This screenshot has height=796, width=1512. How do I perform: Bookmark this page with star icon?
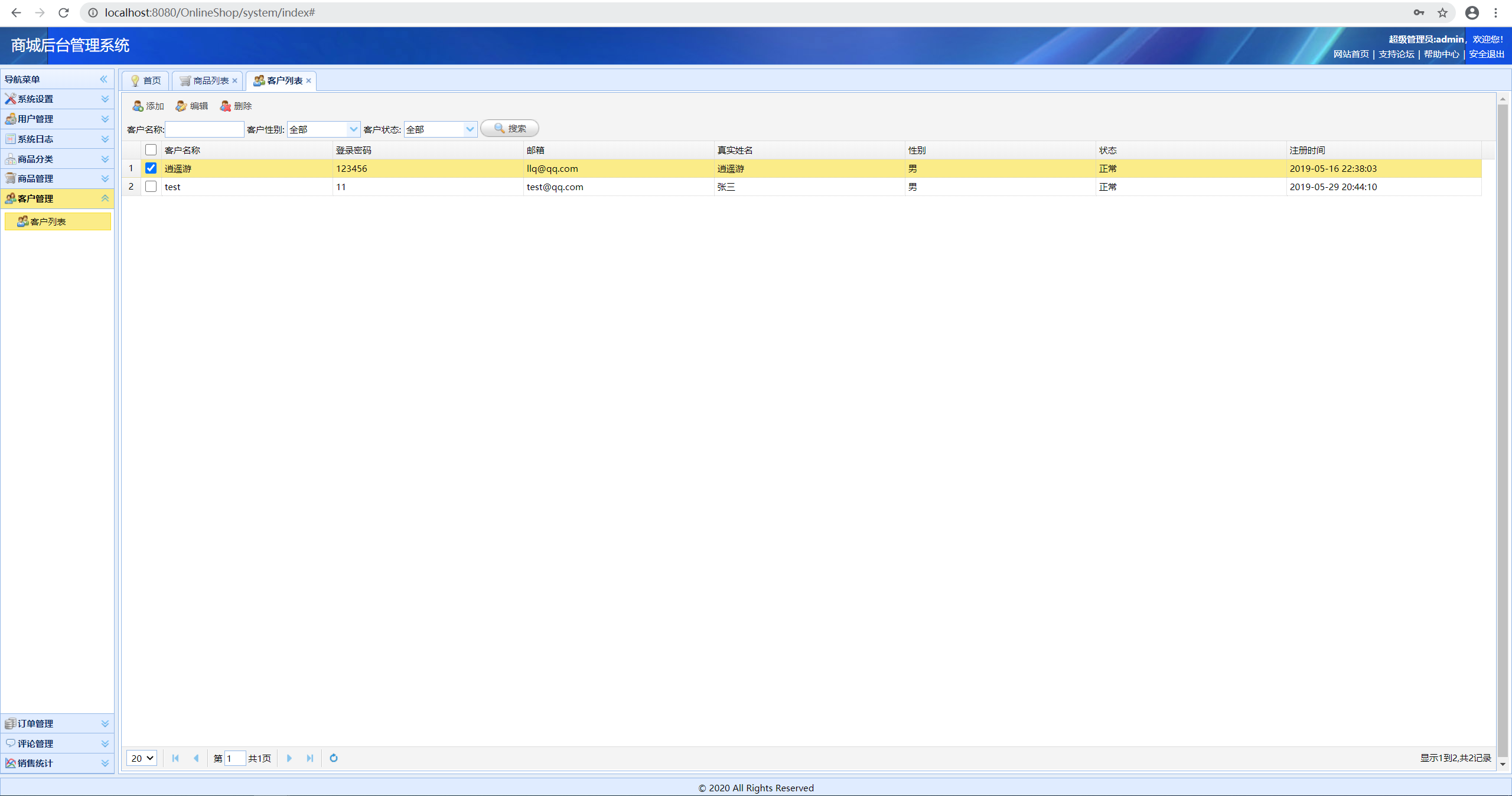[1443, 12]
